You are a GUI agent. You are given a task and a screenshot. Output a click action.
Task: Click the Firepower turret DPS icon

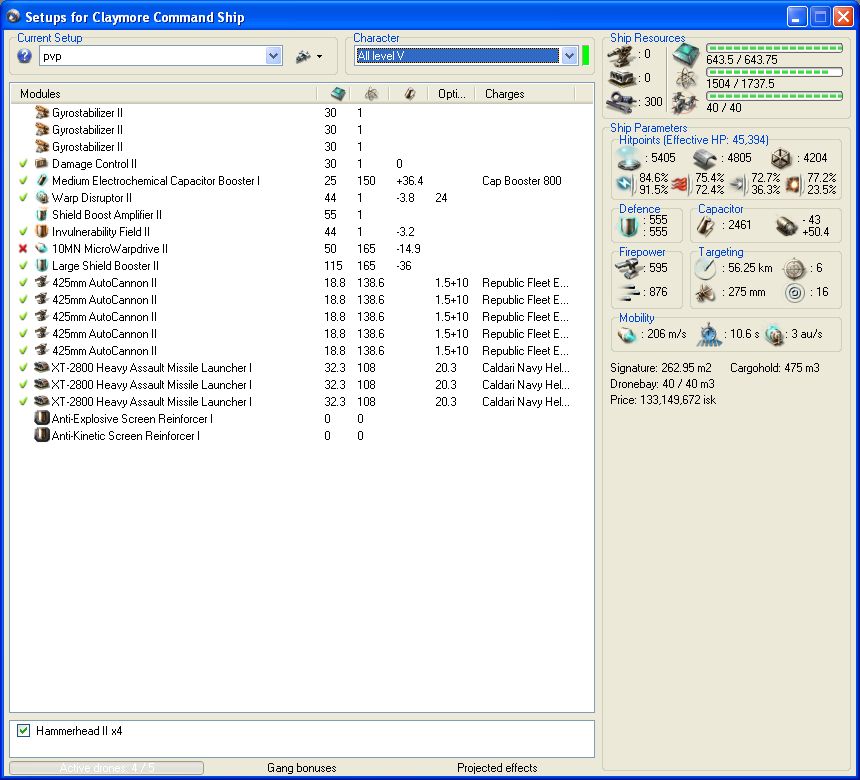629,268
